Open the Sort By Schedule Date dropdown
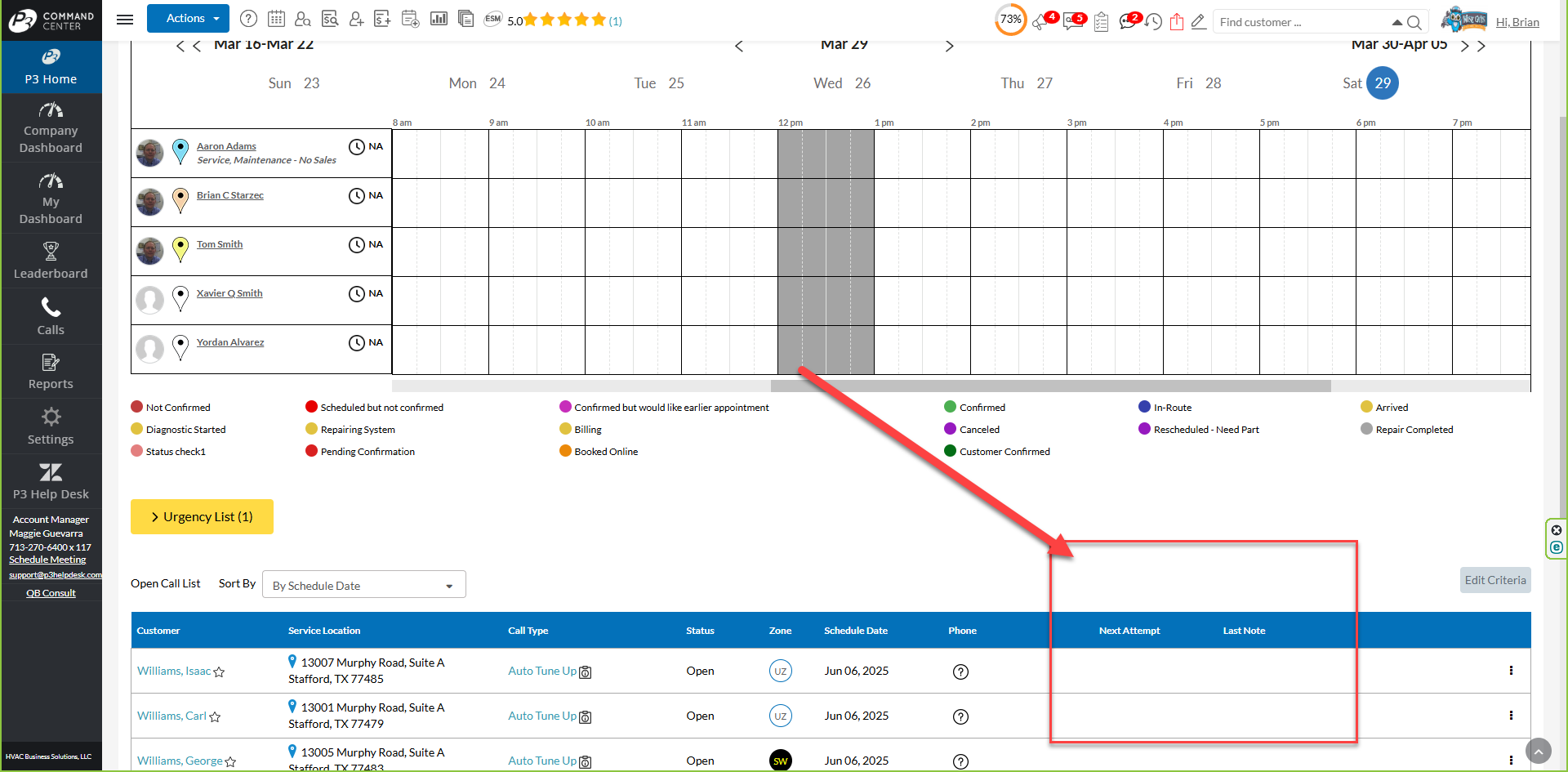Screen dimensions: 1568x772 (x=363, y=585)
